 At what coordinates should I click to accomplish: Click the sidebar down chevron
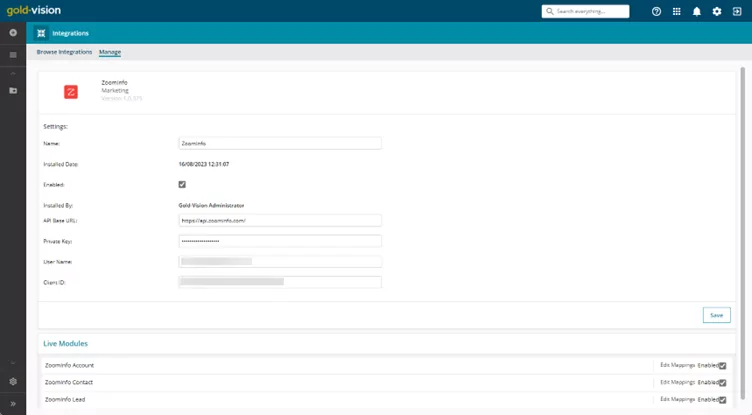point(13,363)
